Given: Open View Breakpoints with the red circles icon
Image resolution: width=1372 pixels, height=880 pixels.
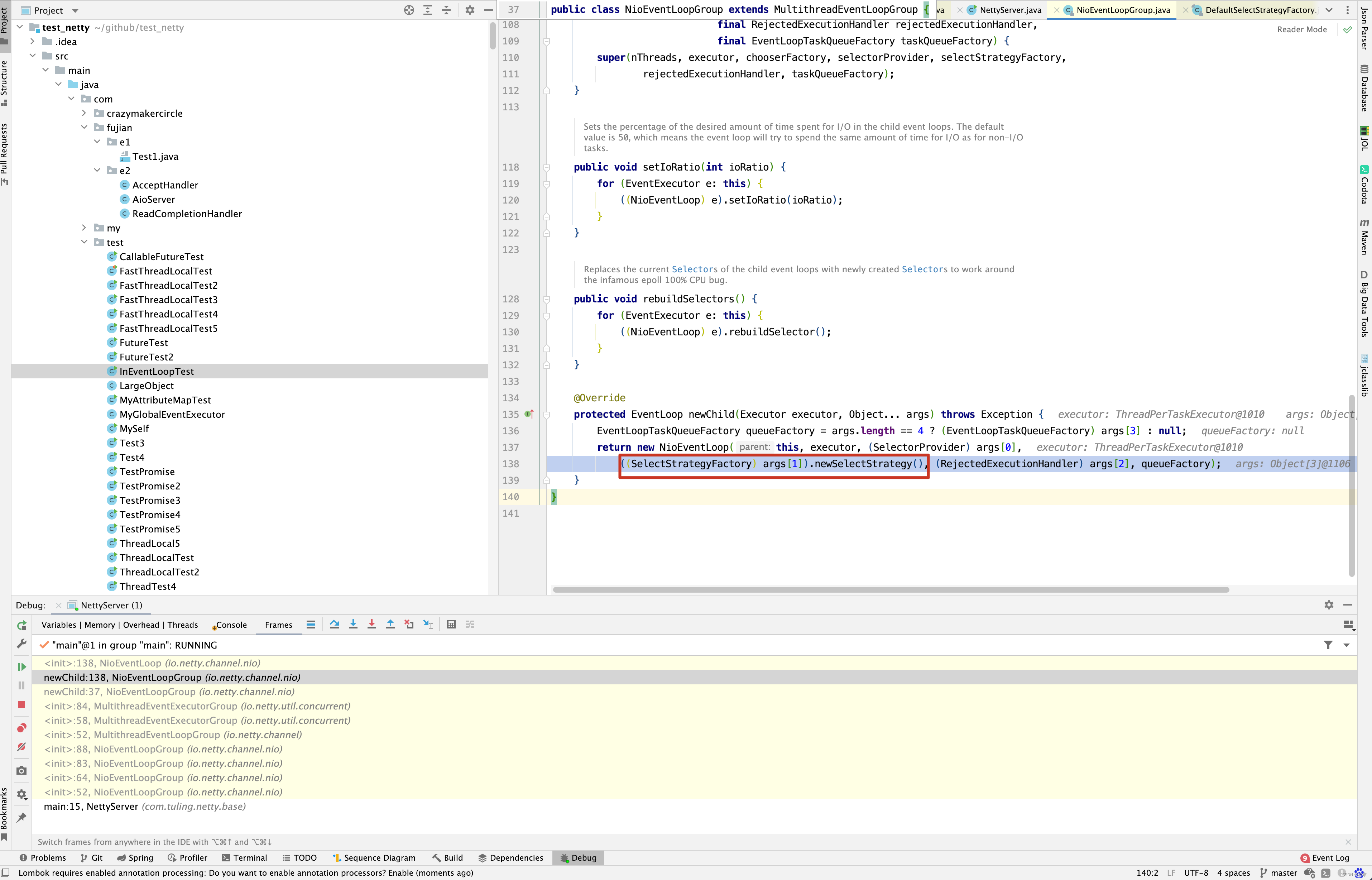Looking at the screenshot, I should 22,728.
